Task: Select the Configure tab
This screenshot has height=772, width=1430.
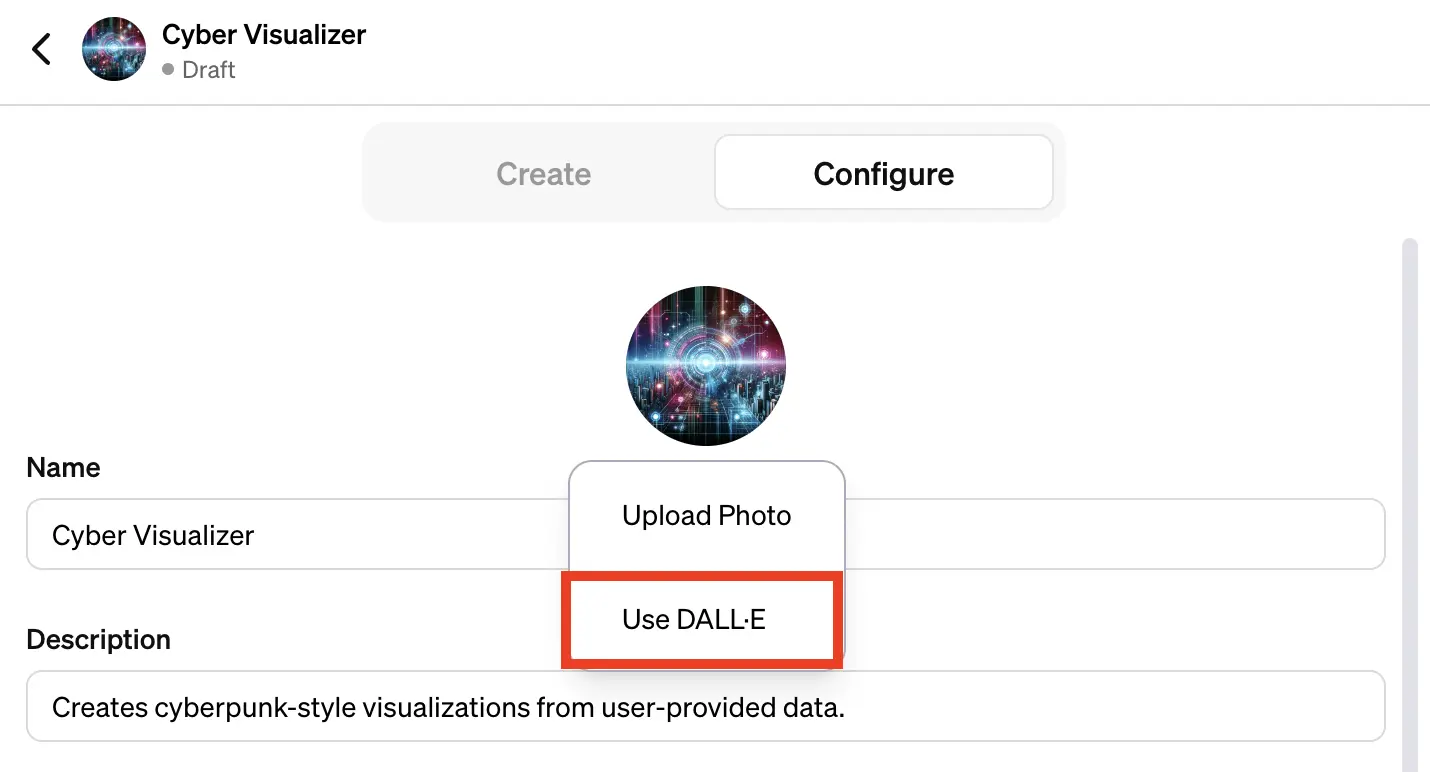Action: click(x=883, y=174)
